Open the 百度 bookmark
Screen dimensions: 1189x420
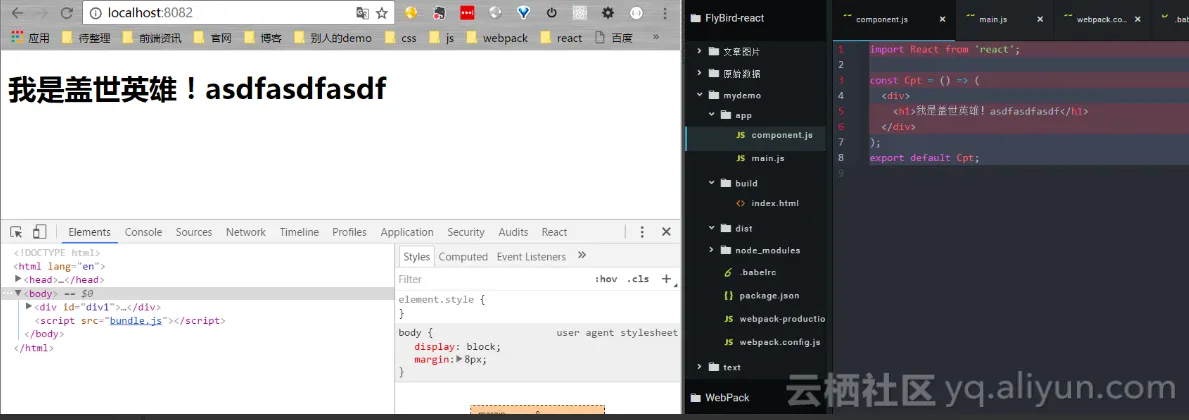click(613, 38)
